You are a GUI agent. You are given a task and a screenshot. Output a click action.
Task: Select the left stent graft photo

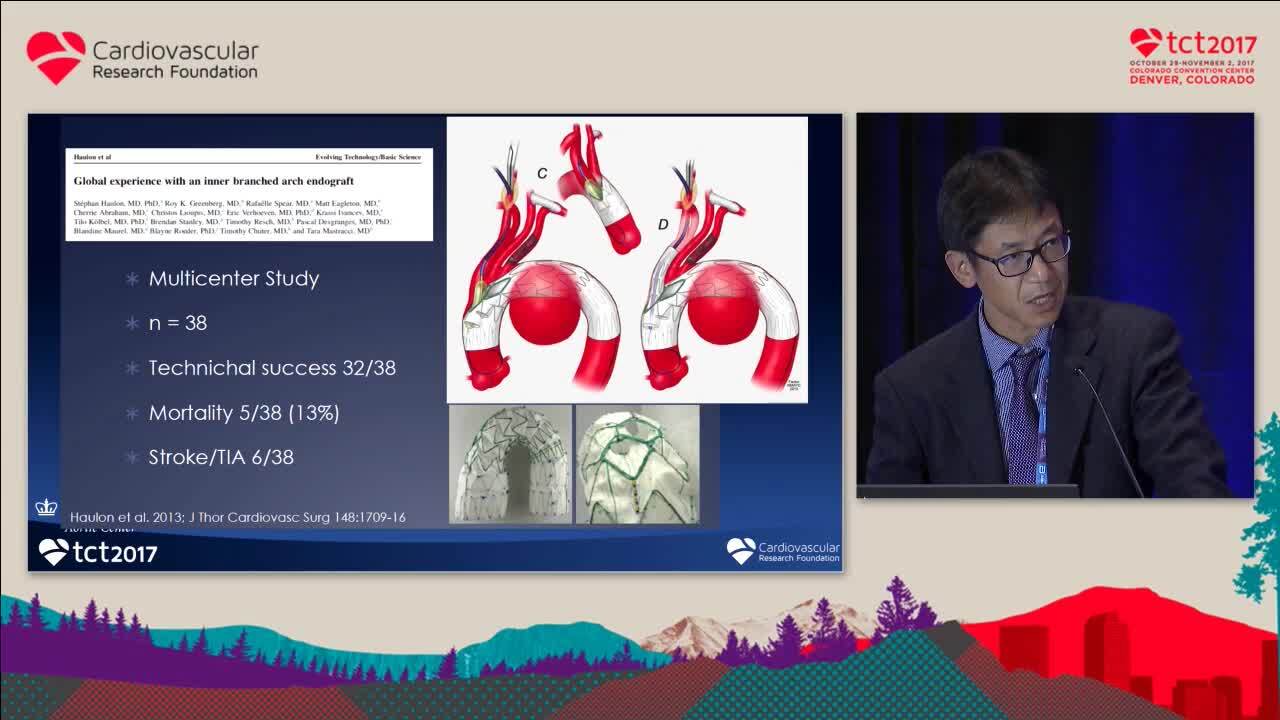tap(510, 464)
